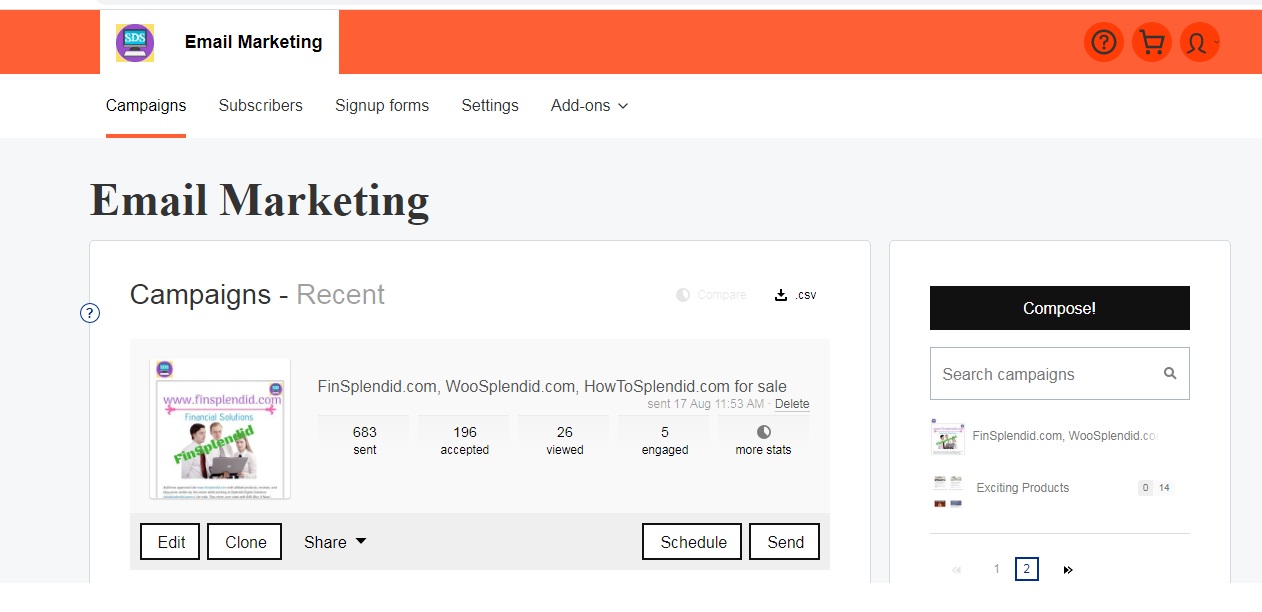Open the FinSplendid campaign thumbnail preview

(220, 429)
